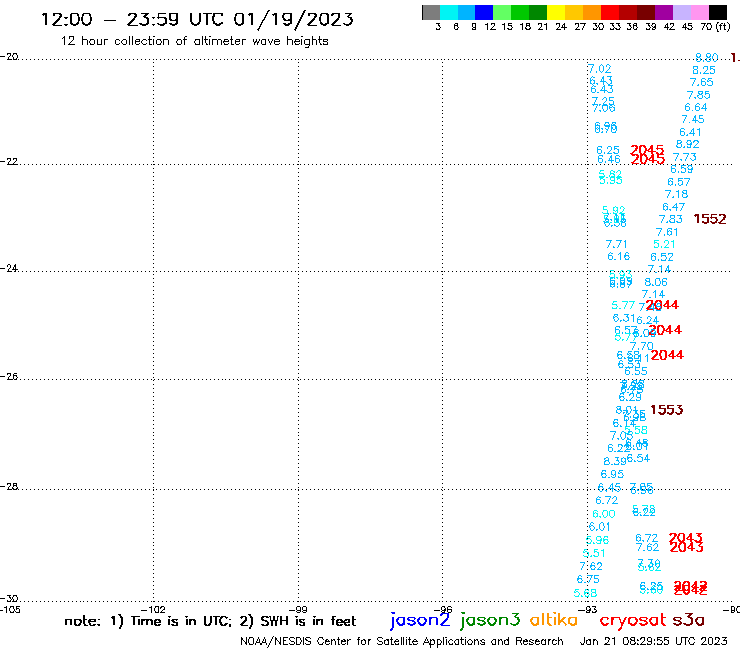Click the wave height value 8.39
Viewport: 740px width, 650px height.
point(615,462)
